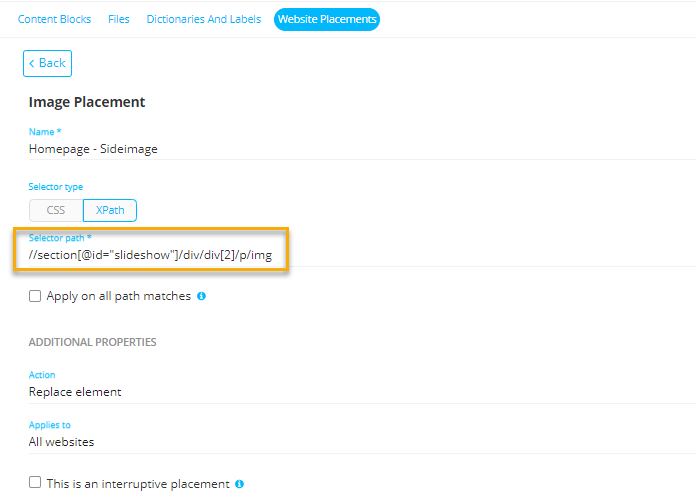
Task: Click info icon beside Apply on all path matches
Action: click(201, 297)
